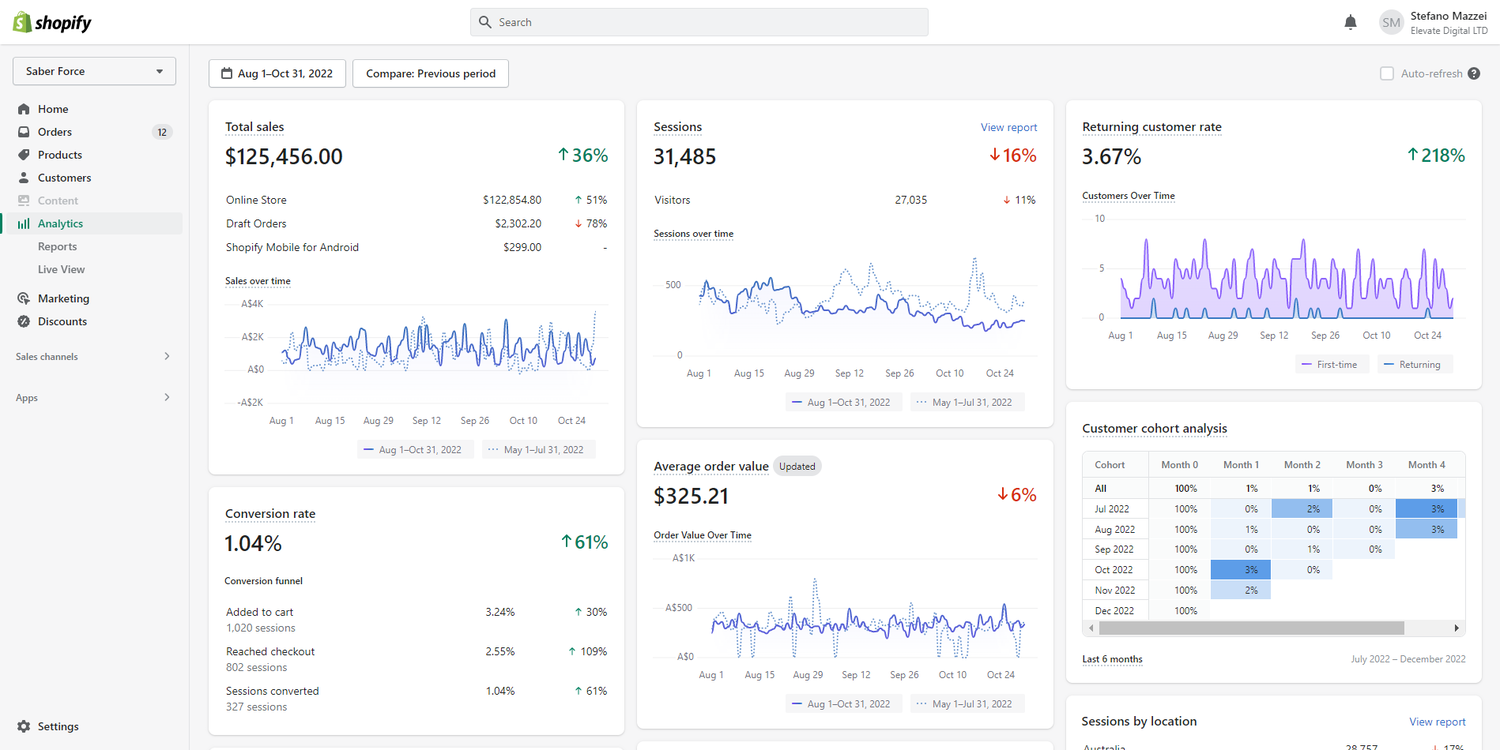Image resolution: width=1500 pixels, height=750 pixels.
Task: Click the Nov 2022 Month 1 2% cell
Action: tap(1240, 590)
